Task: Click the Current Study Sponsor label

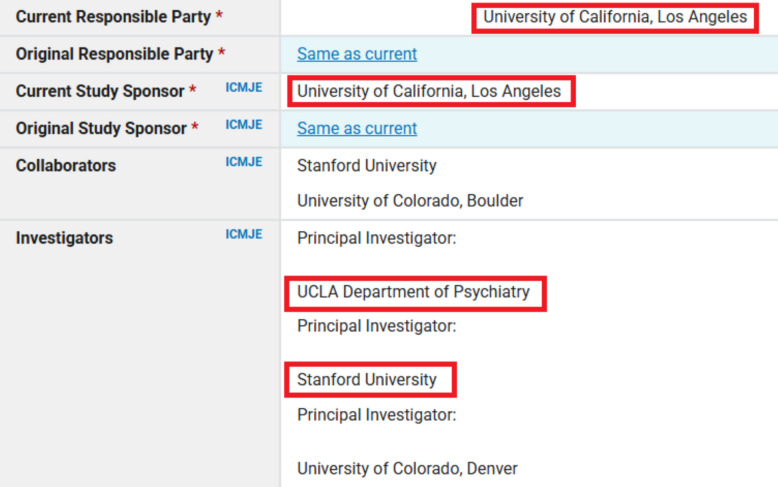Action: 100,91
